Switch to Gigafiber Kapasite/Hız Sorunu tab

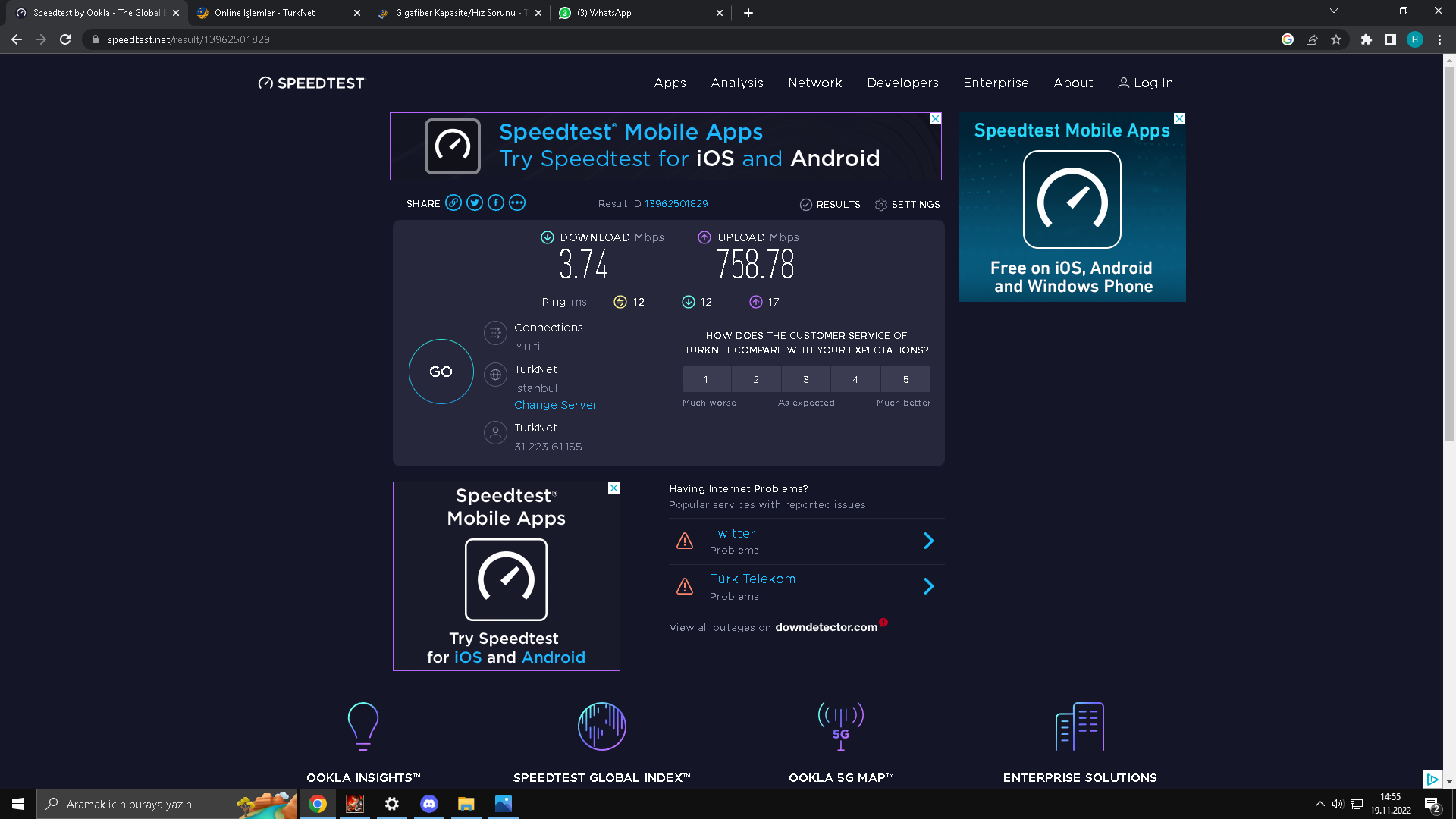(x=460, y=13)
